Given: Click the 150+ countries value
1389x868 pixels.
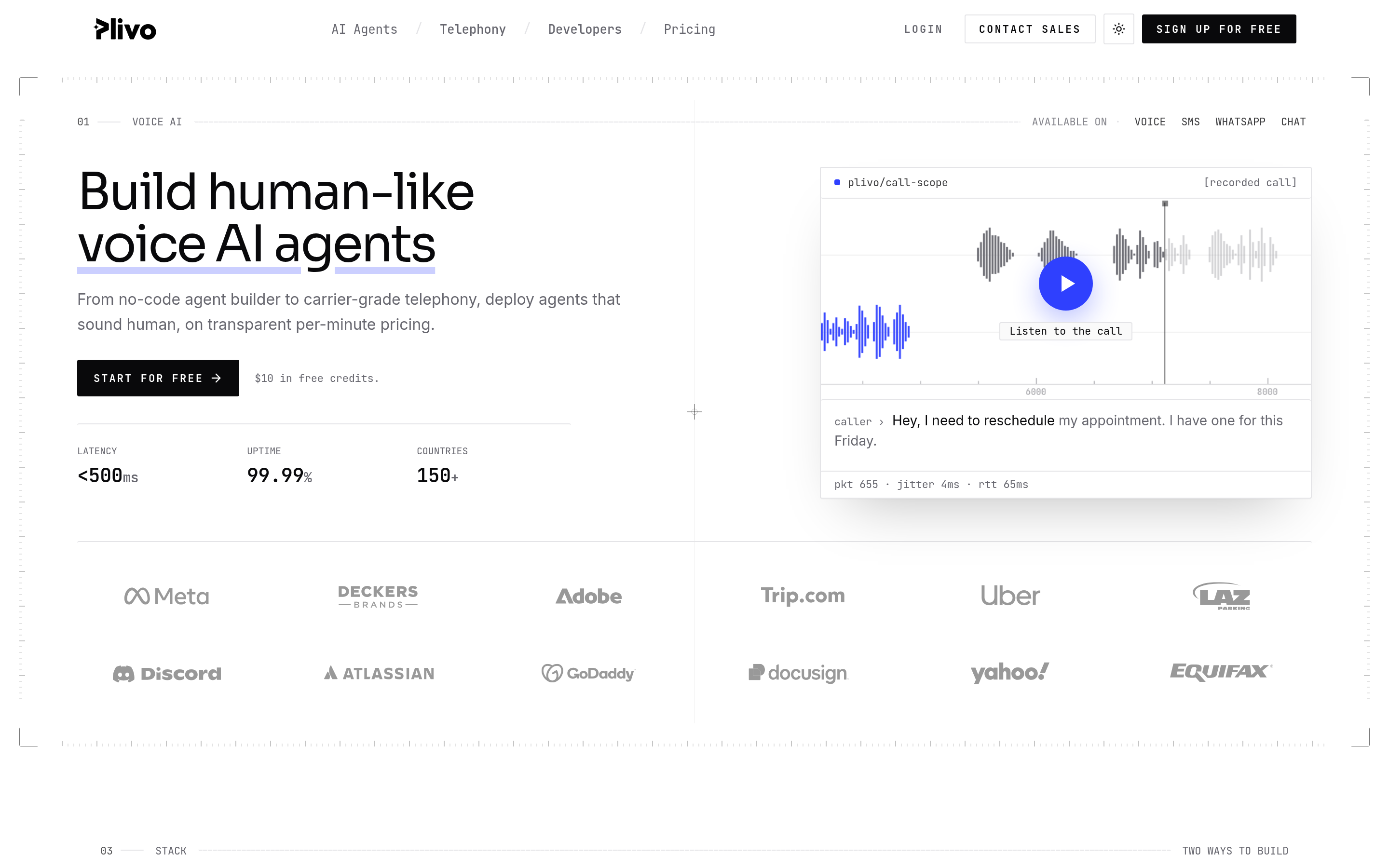Looking at the screenshot, I should coord(437,476).
